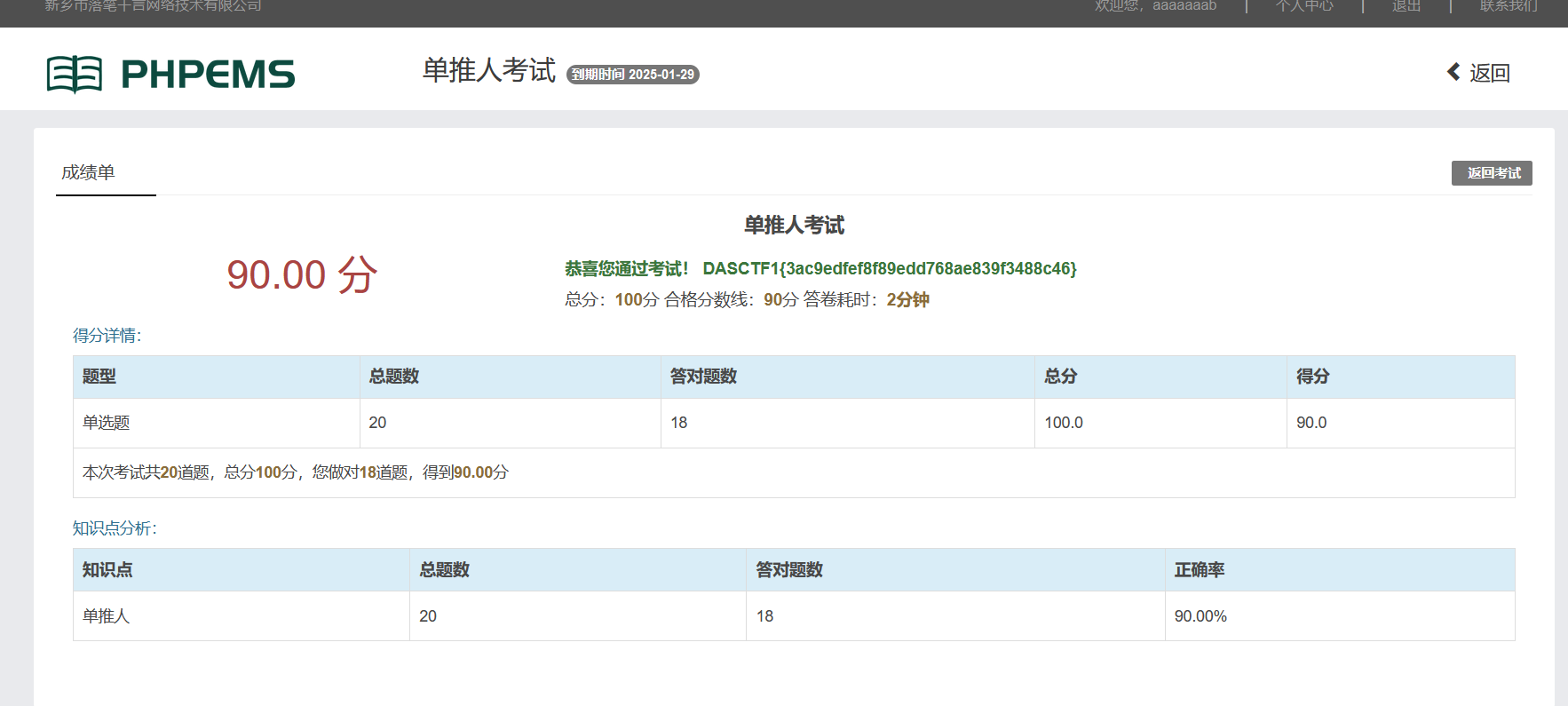
Task: Click the back chevron arrow icon
Action: point(1453,72)
